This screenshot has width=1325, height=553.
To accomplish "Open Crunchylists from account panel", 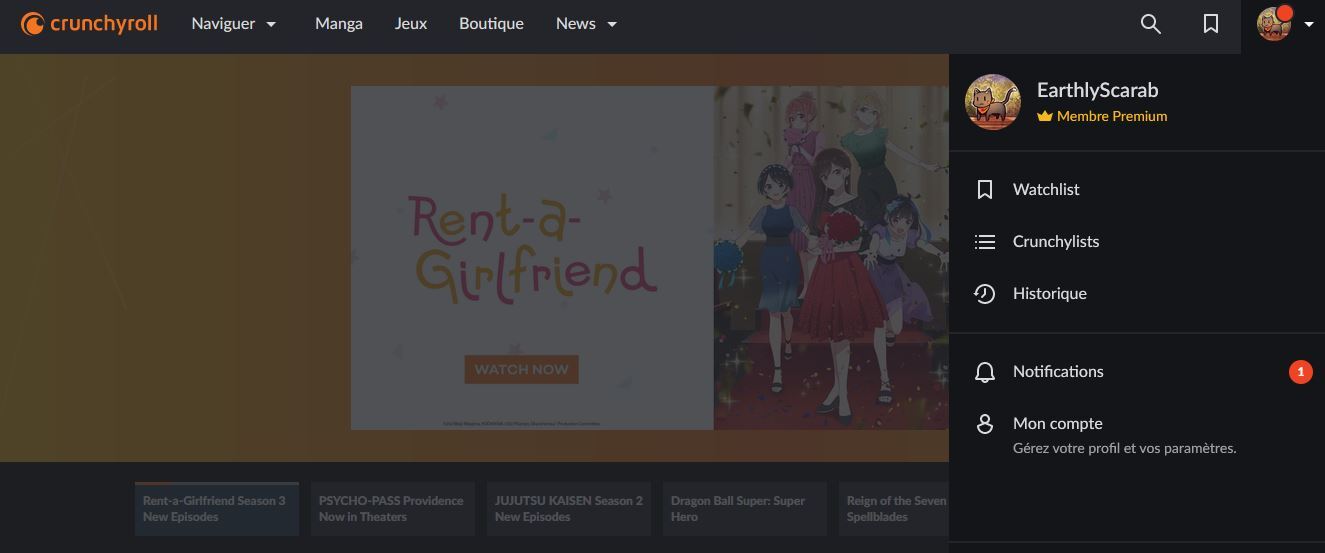I will 1137,241.
